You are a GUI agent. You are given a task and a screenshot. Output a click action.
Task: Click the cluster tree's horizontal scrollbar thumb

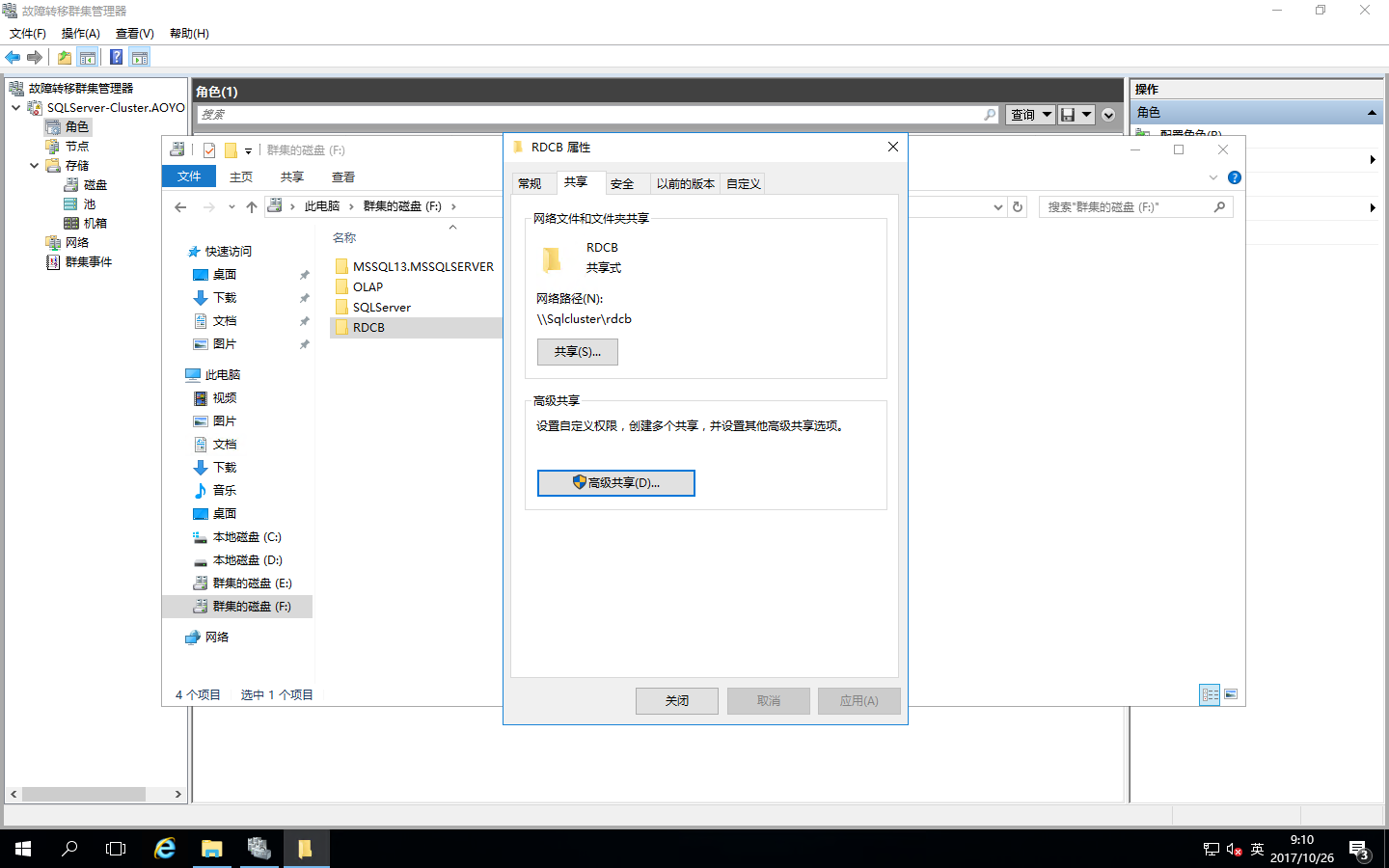(x=84, y=795)
